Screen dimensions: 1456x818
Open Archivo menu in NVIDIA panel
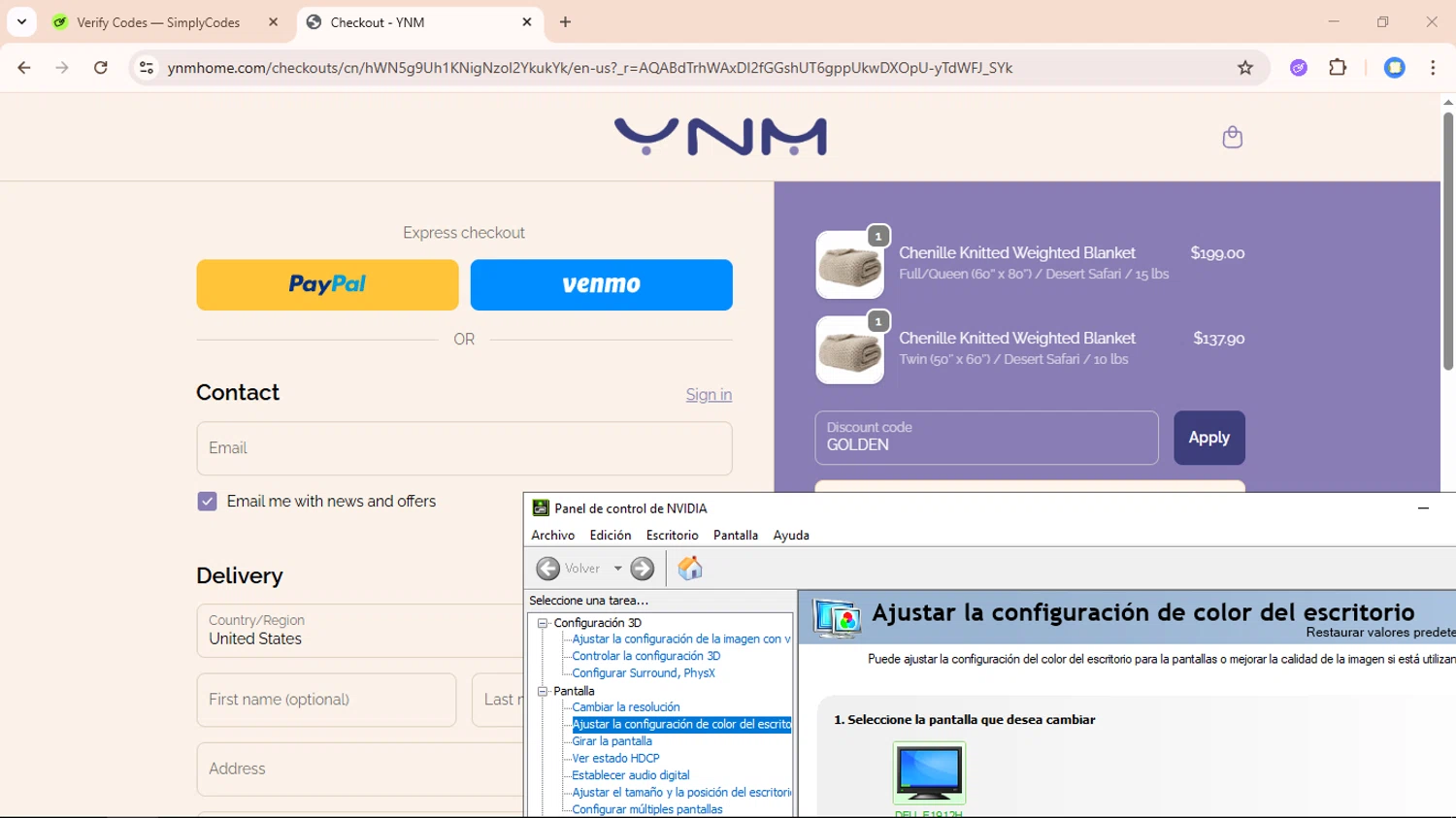[552, 536]
